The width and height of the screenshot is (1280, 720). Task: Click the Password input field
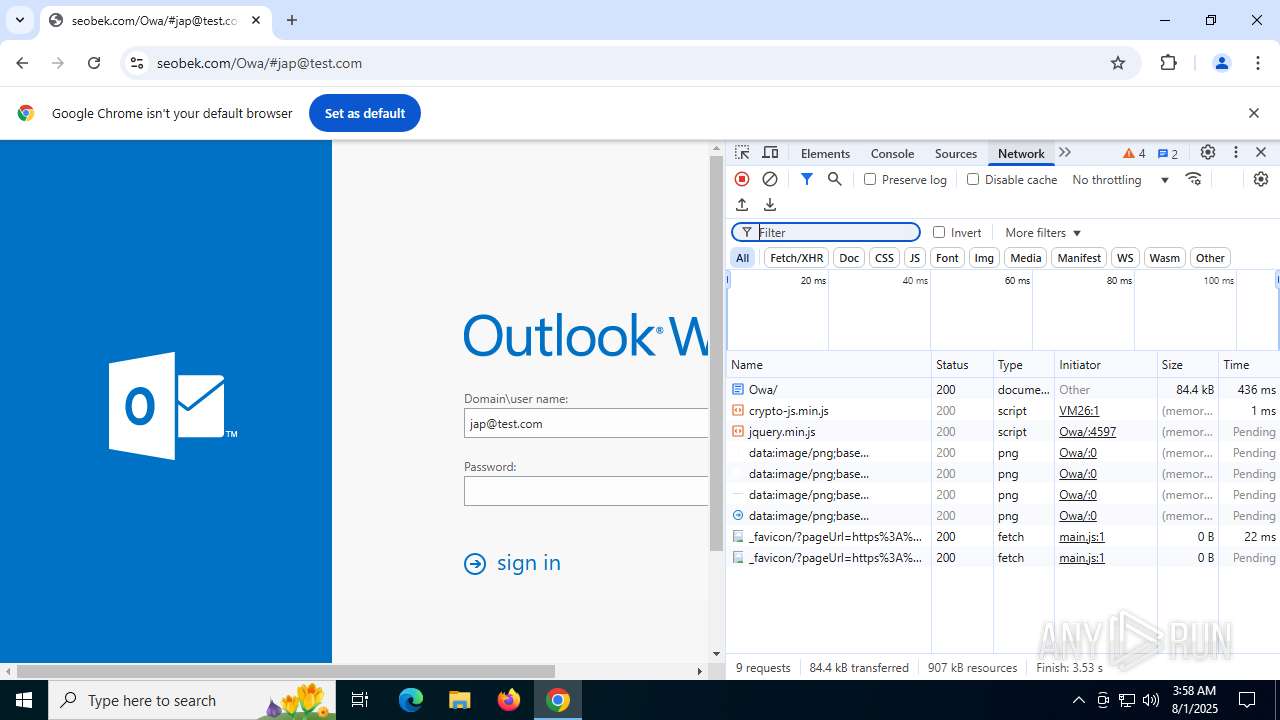[x=586, y=491]
